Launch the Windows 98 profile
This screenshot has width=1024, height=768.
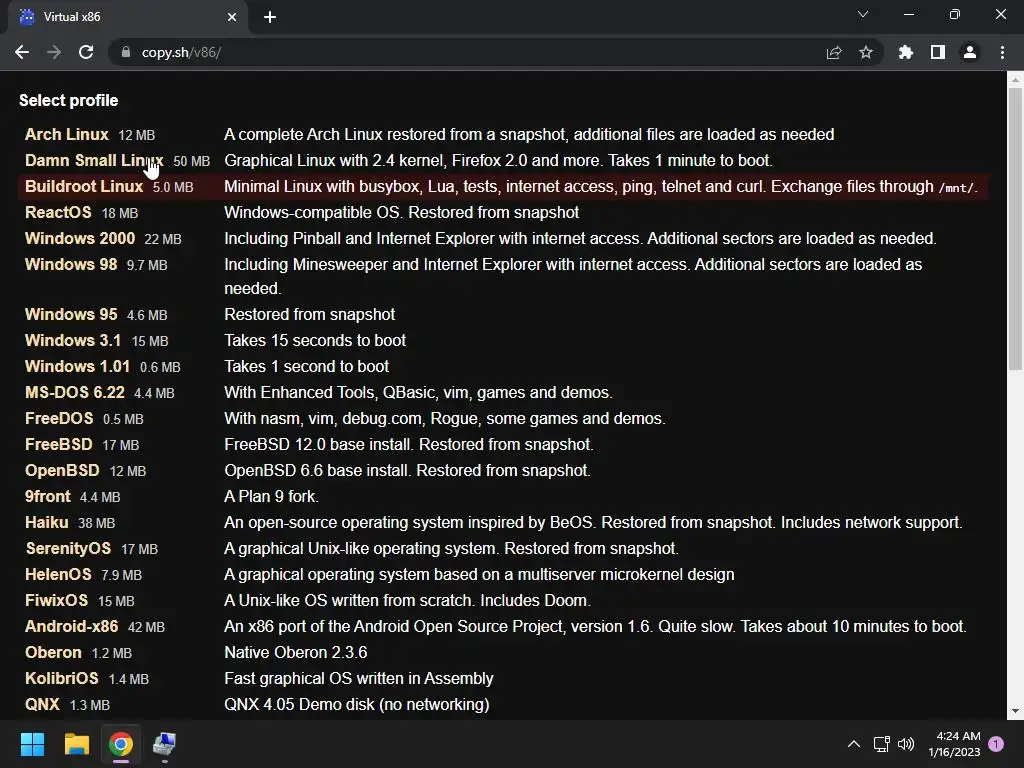coord(71,265)
